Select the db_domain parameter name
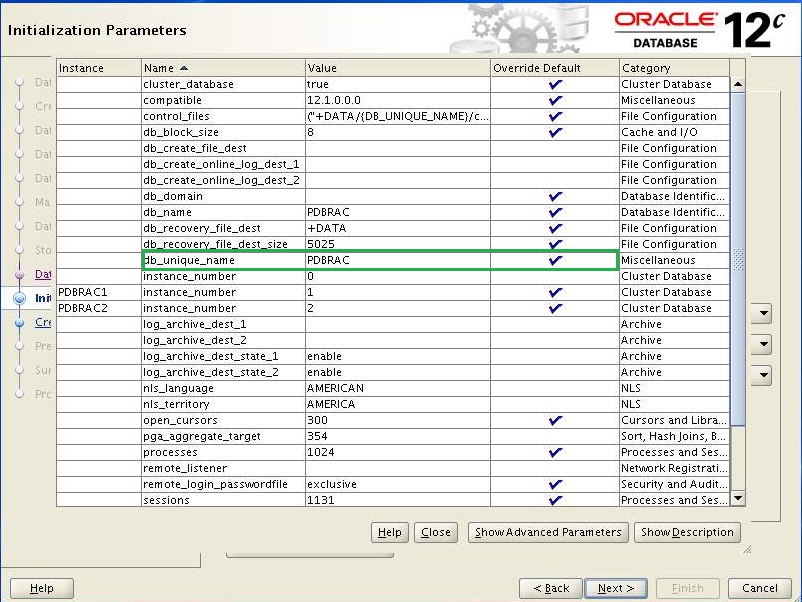Viewport: 802px width, 602px height. pos(223,196)
